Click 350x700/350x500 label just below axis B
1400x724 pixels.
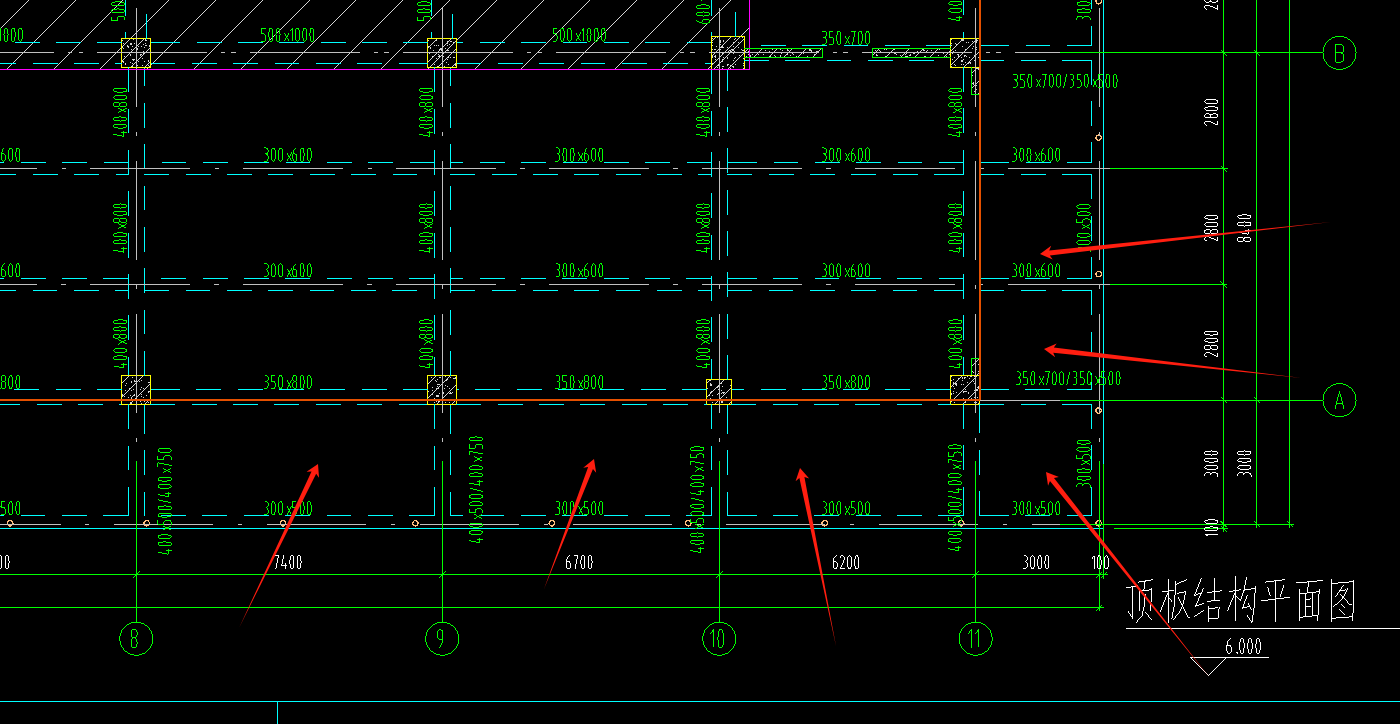(1065, 81)
